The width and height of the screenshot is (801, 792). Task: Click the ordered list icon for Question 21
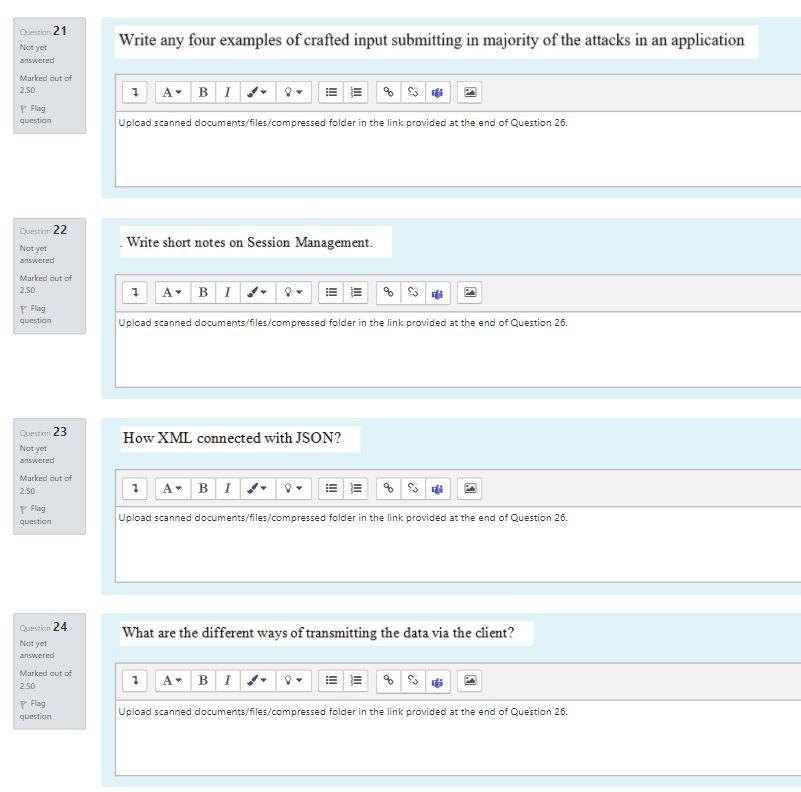tap(356, 92)
